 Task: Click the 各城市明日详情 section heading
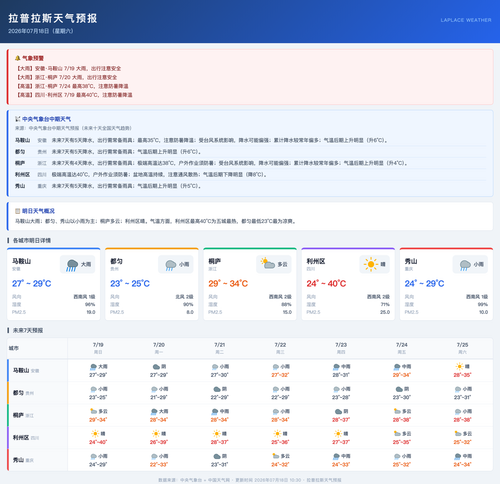click(x=32, y=240)
